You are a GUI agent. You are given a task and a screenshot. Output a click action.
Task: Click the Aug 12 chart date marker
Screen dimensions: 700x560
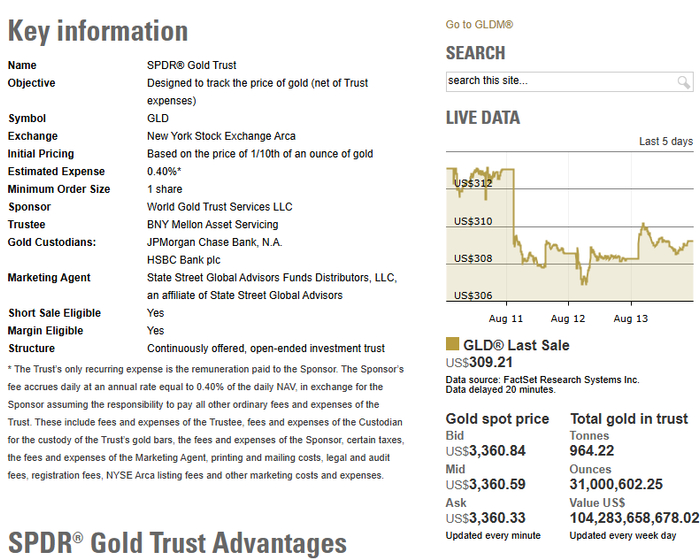(x=567, y=318)
